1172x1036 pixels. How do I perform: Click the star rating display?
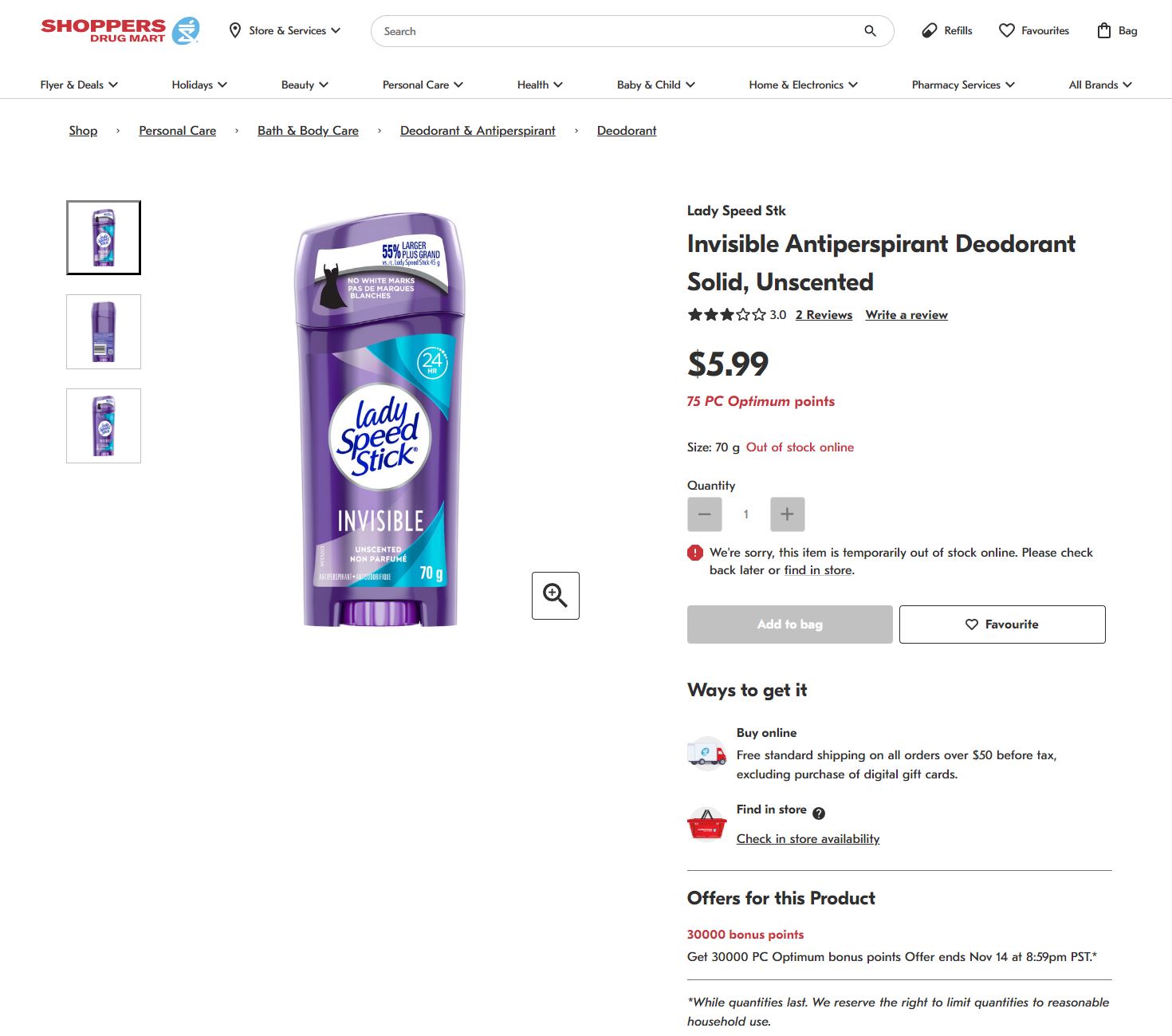(726, 315)
